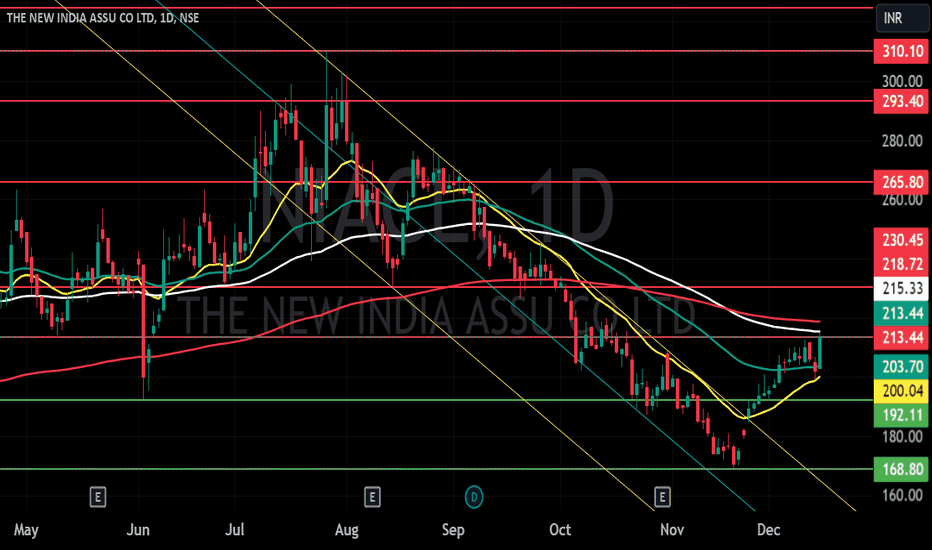Image resolution: width=932 pixels, height=550 pixels.
Task: Select the green 192.11 support label
Action: 901,415
